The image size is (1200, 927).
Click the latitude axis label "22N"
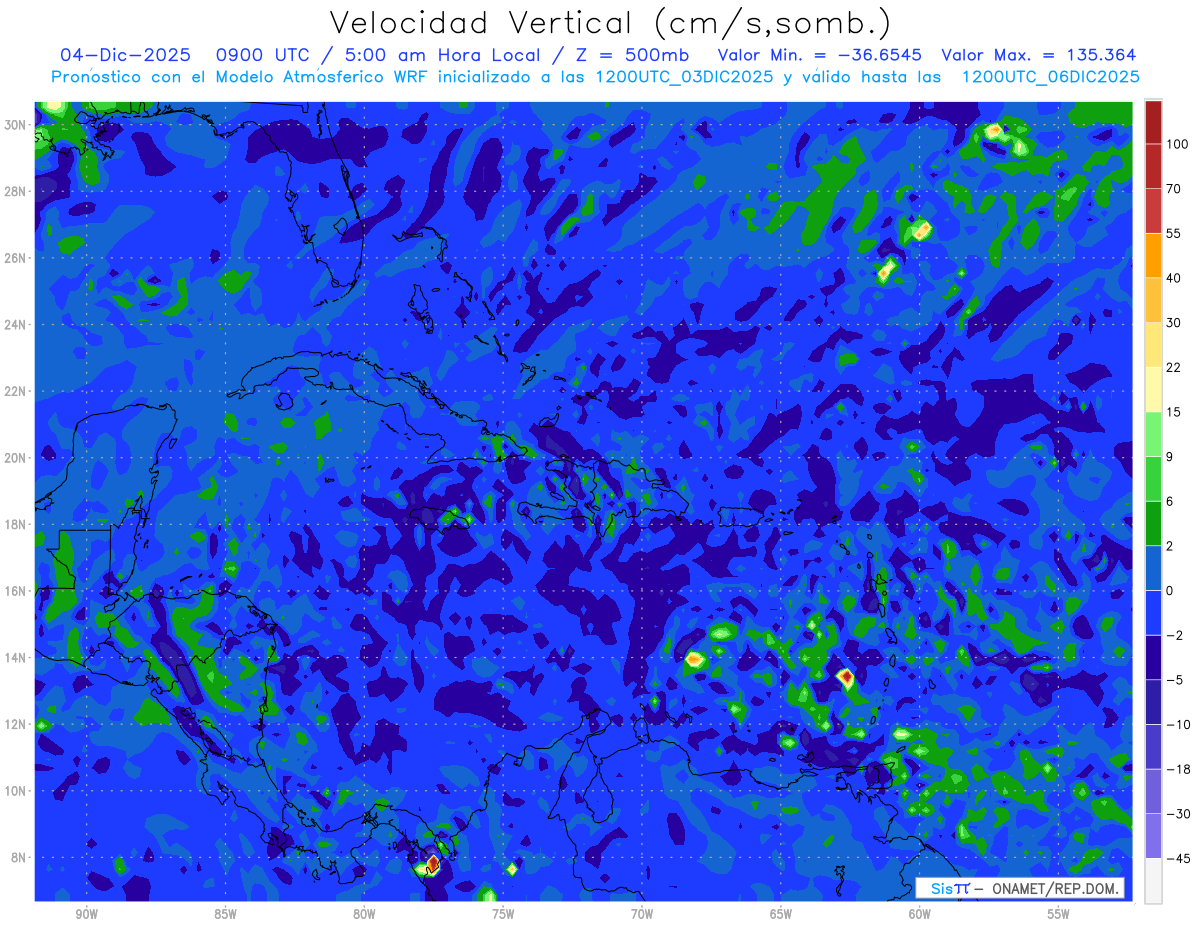point(15,391)
